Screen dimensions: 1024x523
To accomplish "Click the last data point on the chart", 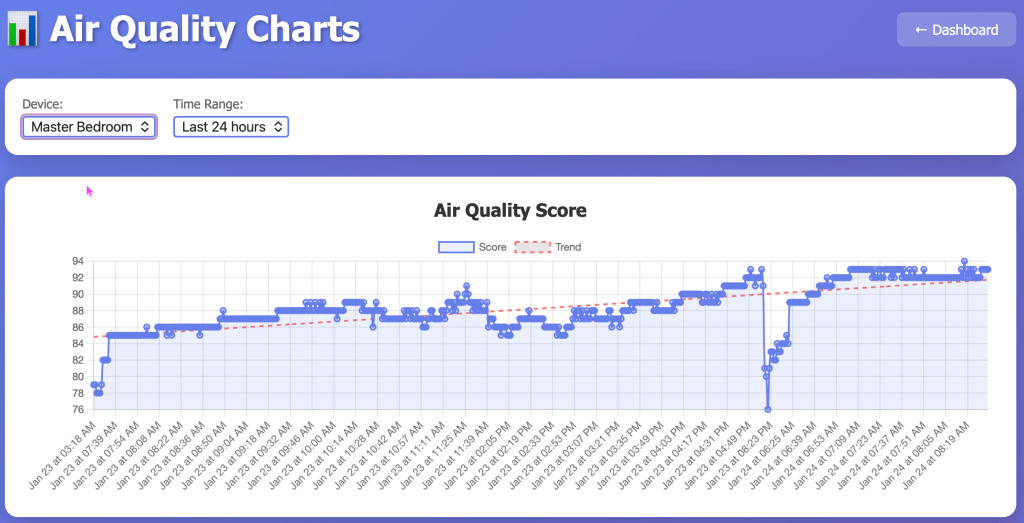I will 987,269.
